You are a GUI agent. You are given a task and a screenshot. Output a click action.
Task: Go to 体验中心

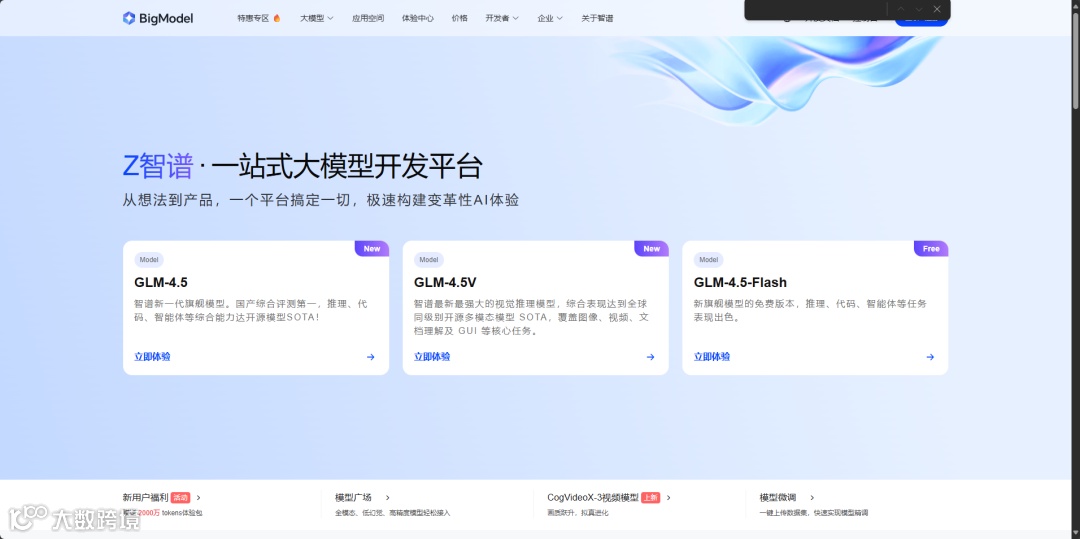[x=417, y=19]
